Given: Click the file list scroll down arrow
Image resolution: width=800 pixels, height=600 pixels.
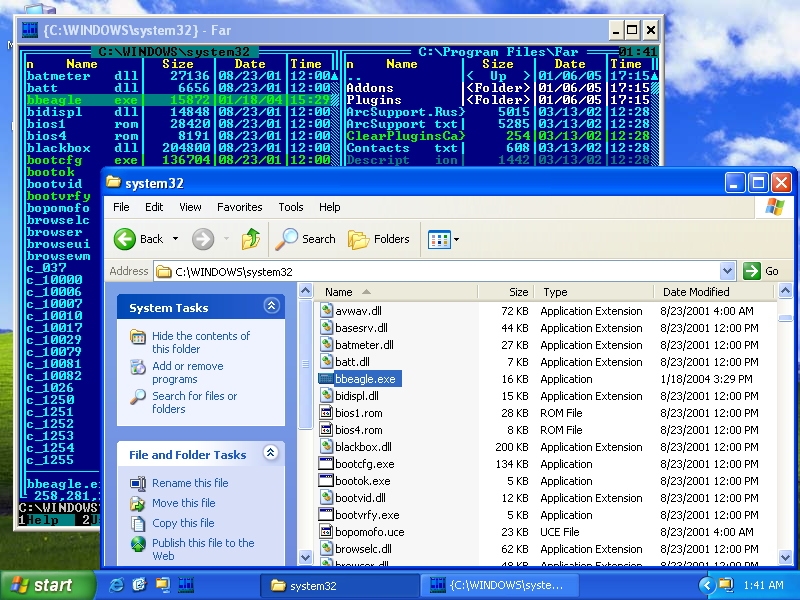Looking at the screenshot, I should (785, 557).
